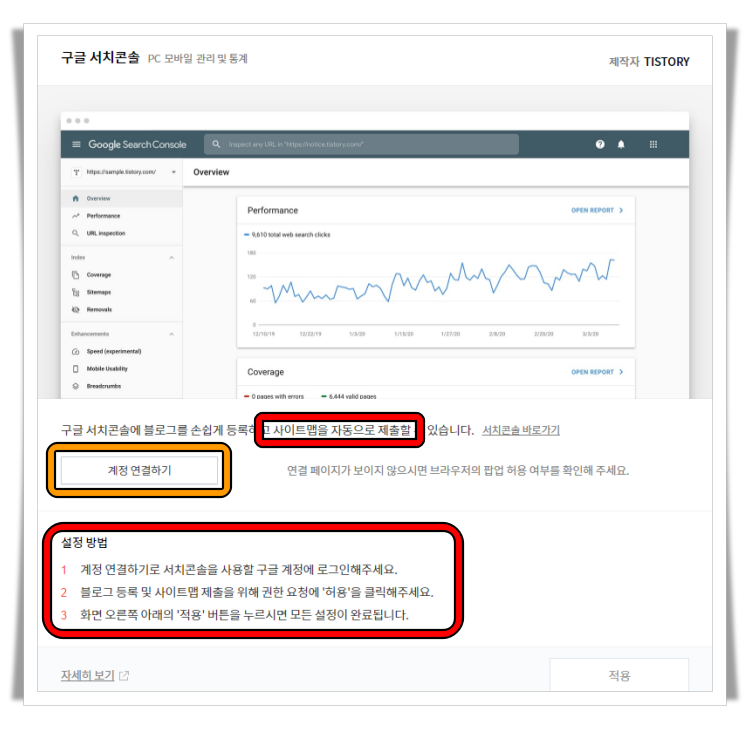Click the Performance trend icon
750x729 pixels.
coord(75,216)
